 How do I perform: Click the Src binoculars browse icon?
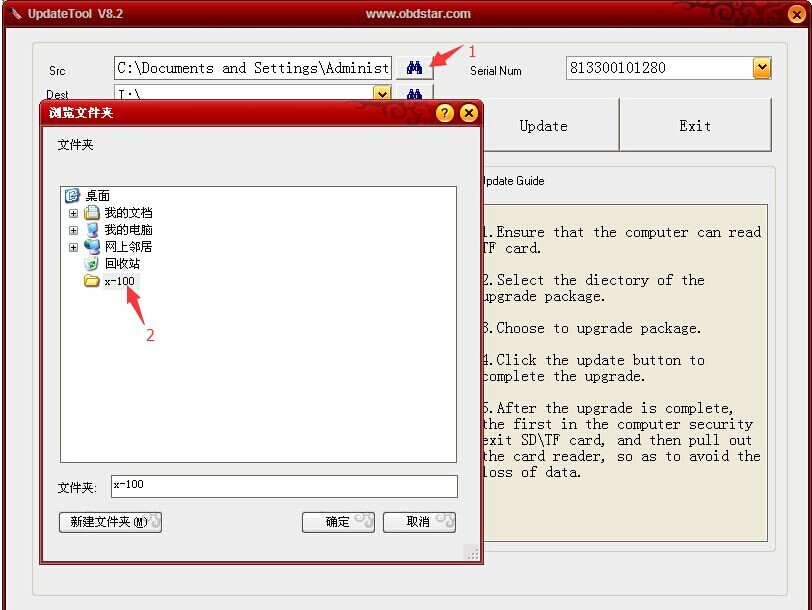click(x=414, y=68)
